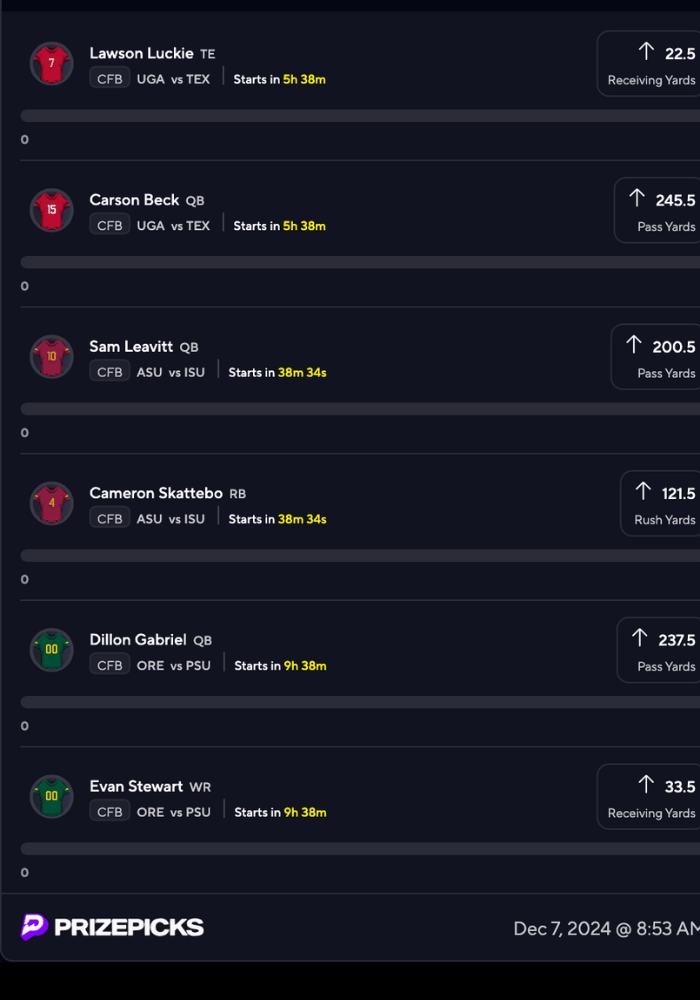This screenshot has width=700, height=1000.
Task: Click Dillon Gabriel's green jersey icon
Action: pos(51,649)
